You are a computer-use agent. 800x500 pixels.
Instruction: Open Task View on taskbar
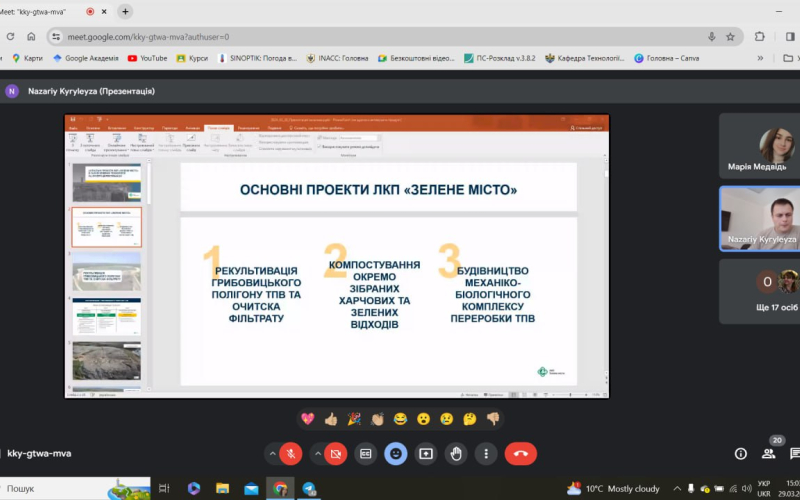pyautogui.click(x=164, y=488)
